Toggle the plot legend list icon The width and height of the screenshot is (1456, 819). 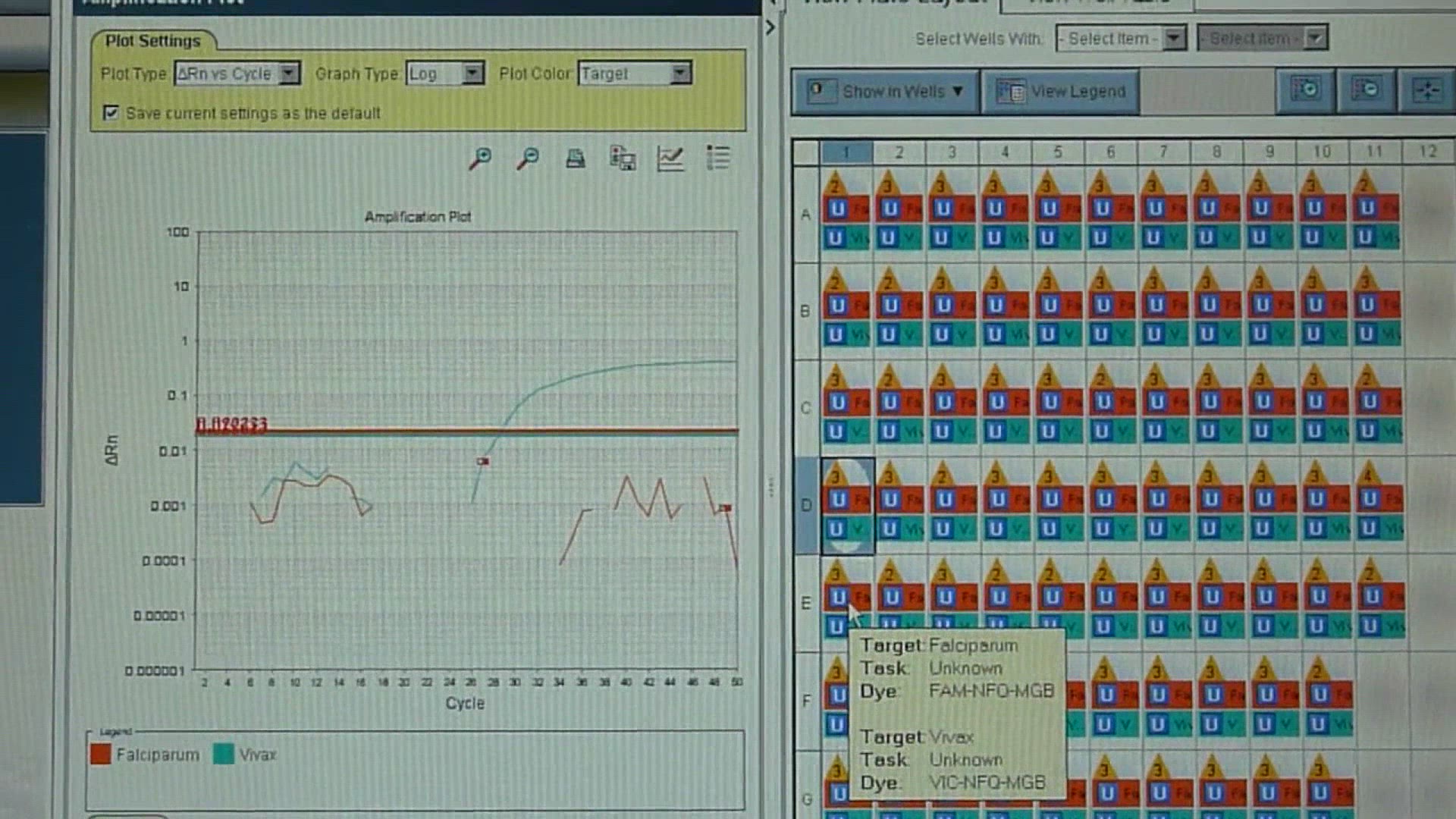(x=717, y=158)
